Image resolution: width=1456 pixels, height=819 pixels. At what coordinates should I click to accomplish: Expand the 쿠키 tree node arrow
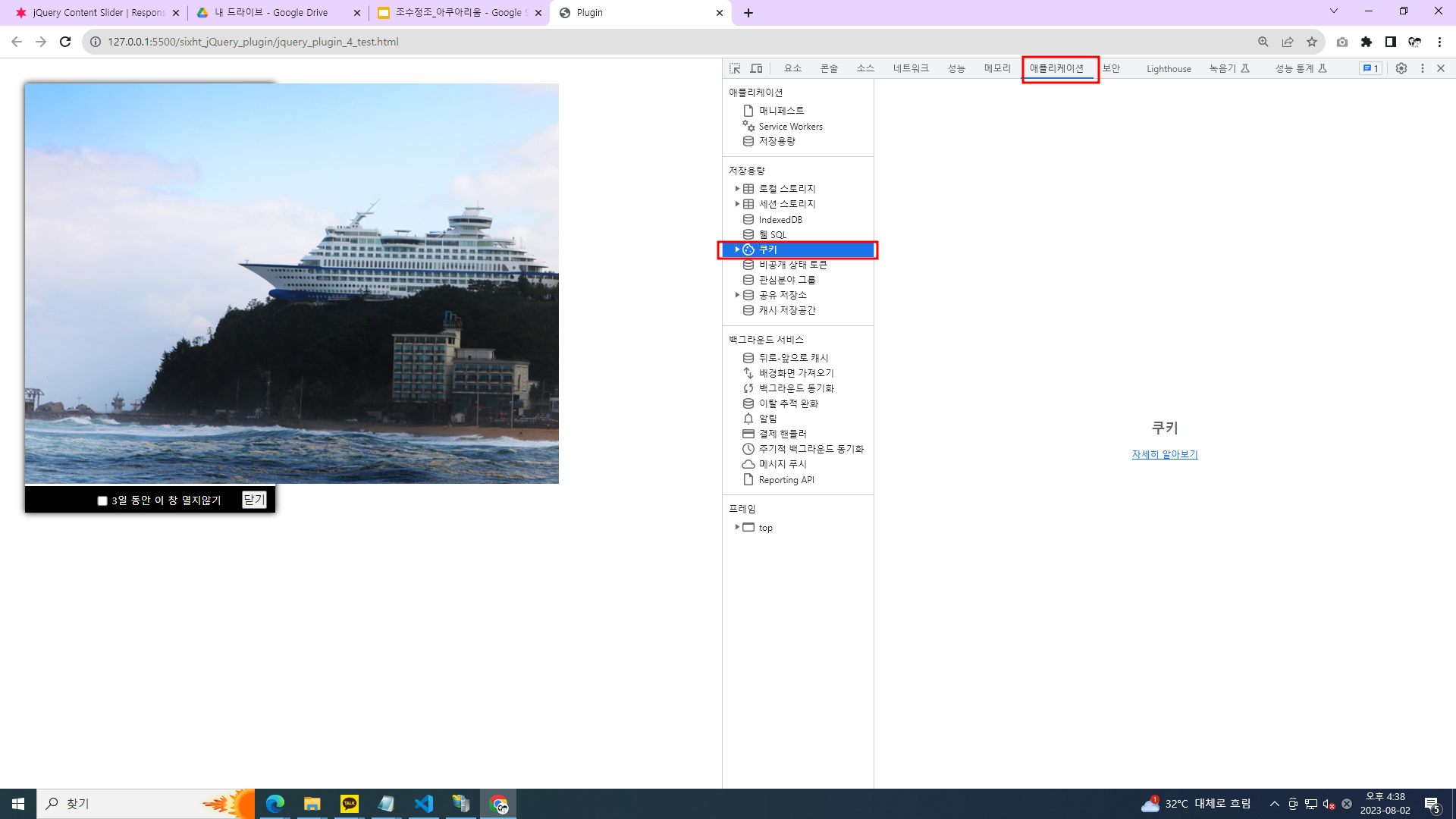[737, 249]
